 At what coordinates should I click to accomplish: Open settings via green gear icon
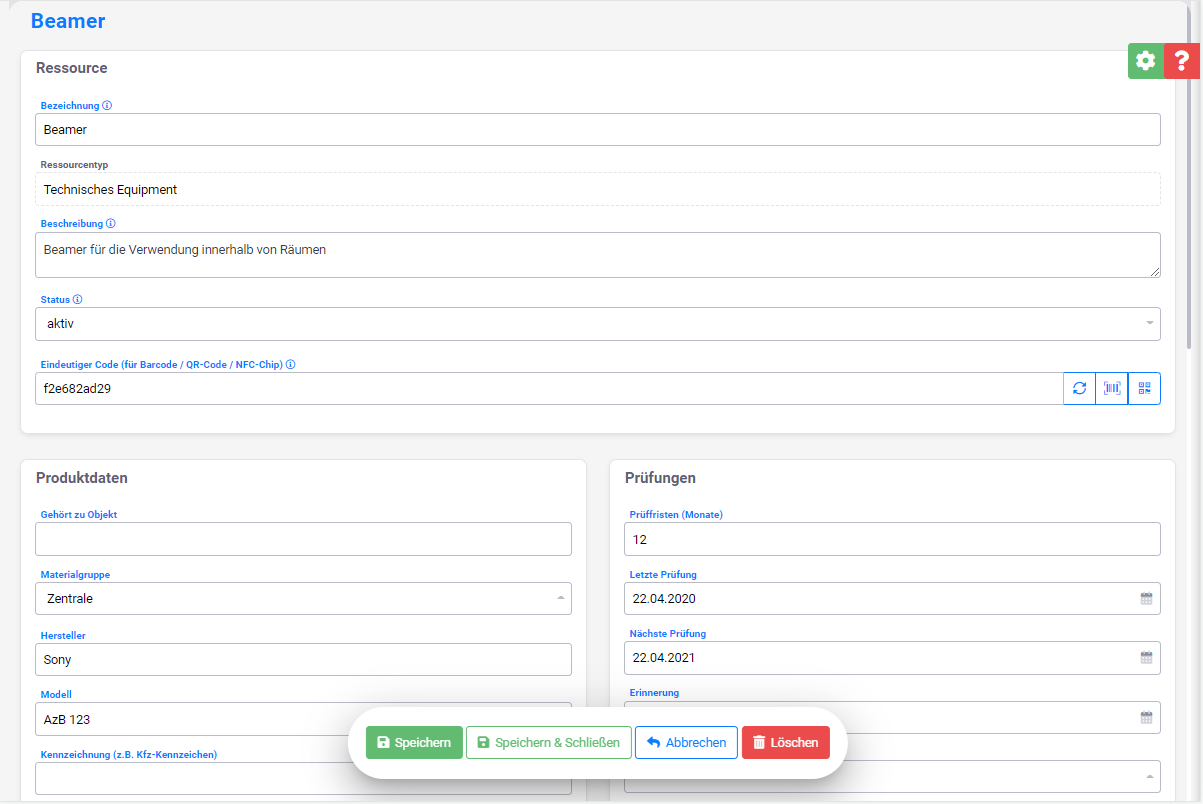click(1146, 61)
